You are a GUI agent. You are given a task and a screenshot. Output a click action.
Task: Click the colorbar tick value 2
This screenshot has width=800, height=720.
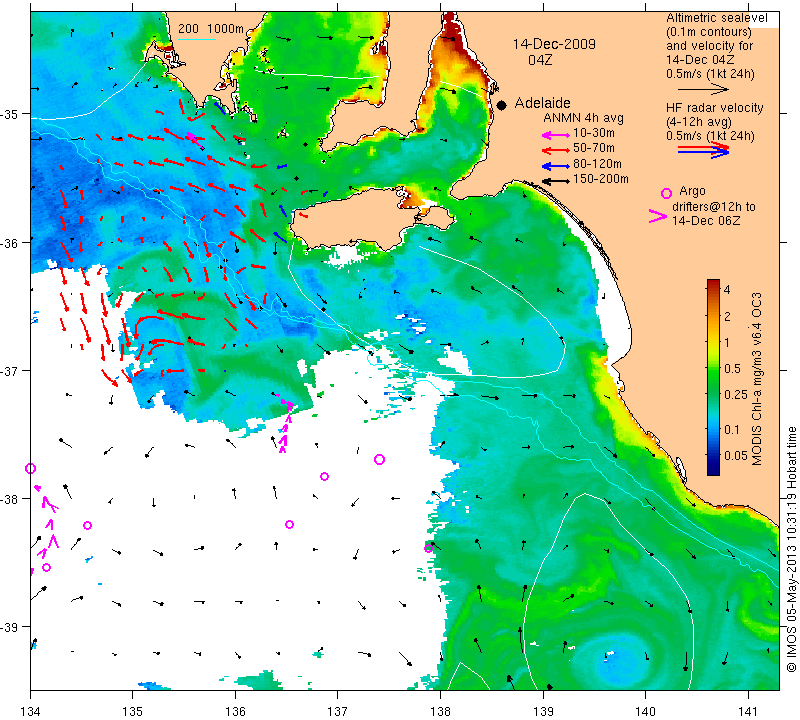coord(727,316)
